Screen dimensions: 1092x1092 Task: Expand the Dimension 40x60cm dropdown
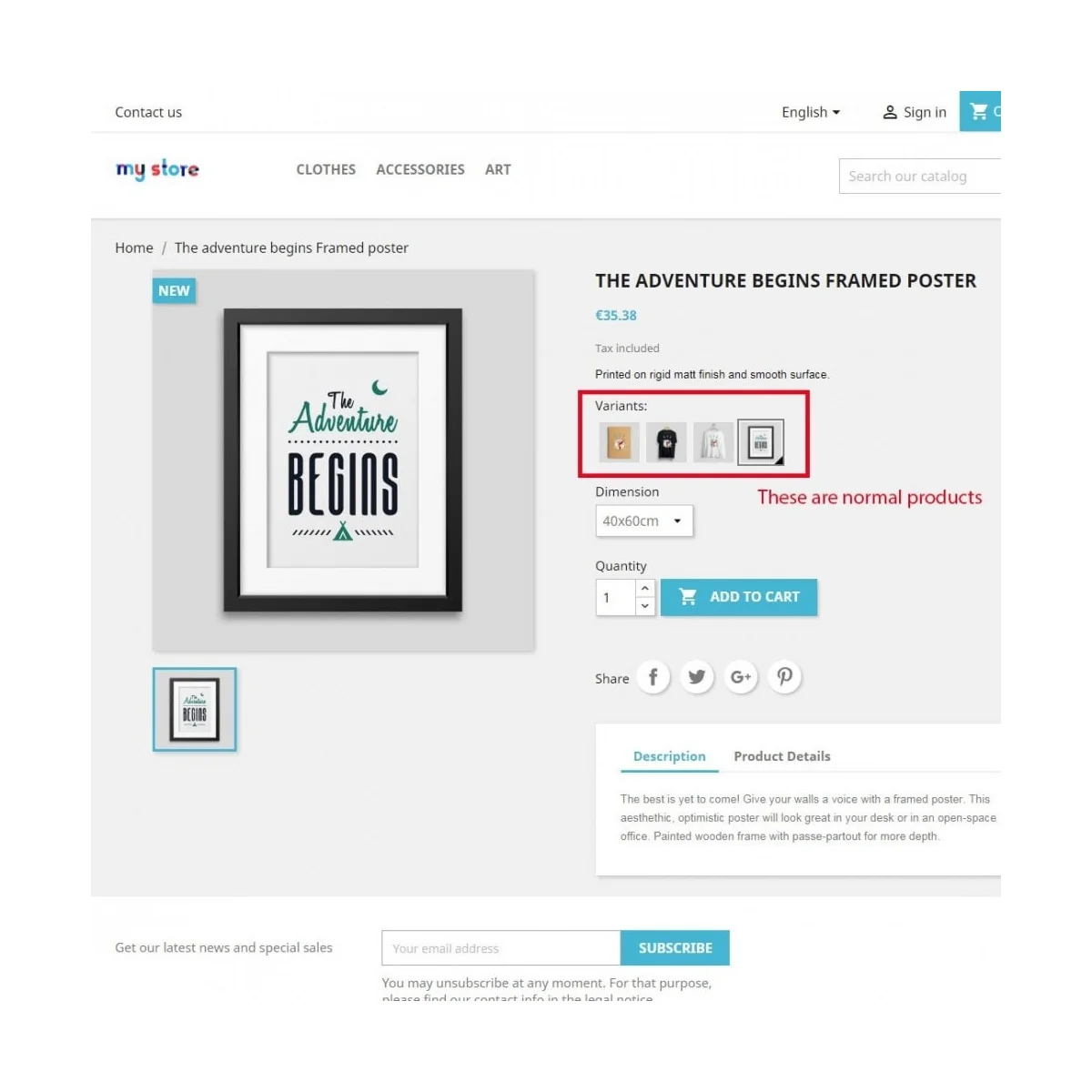644,521
